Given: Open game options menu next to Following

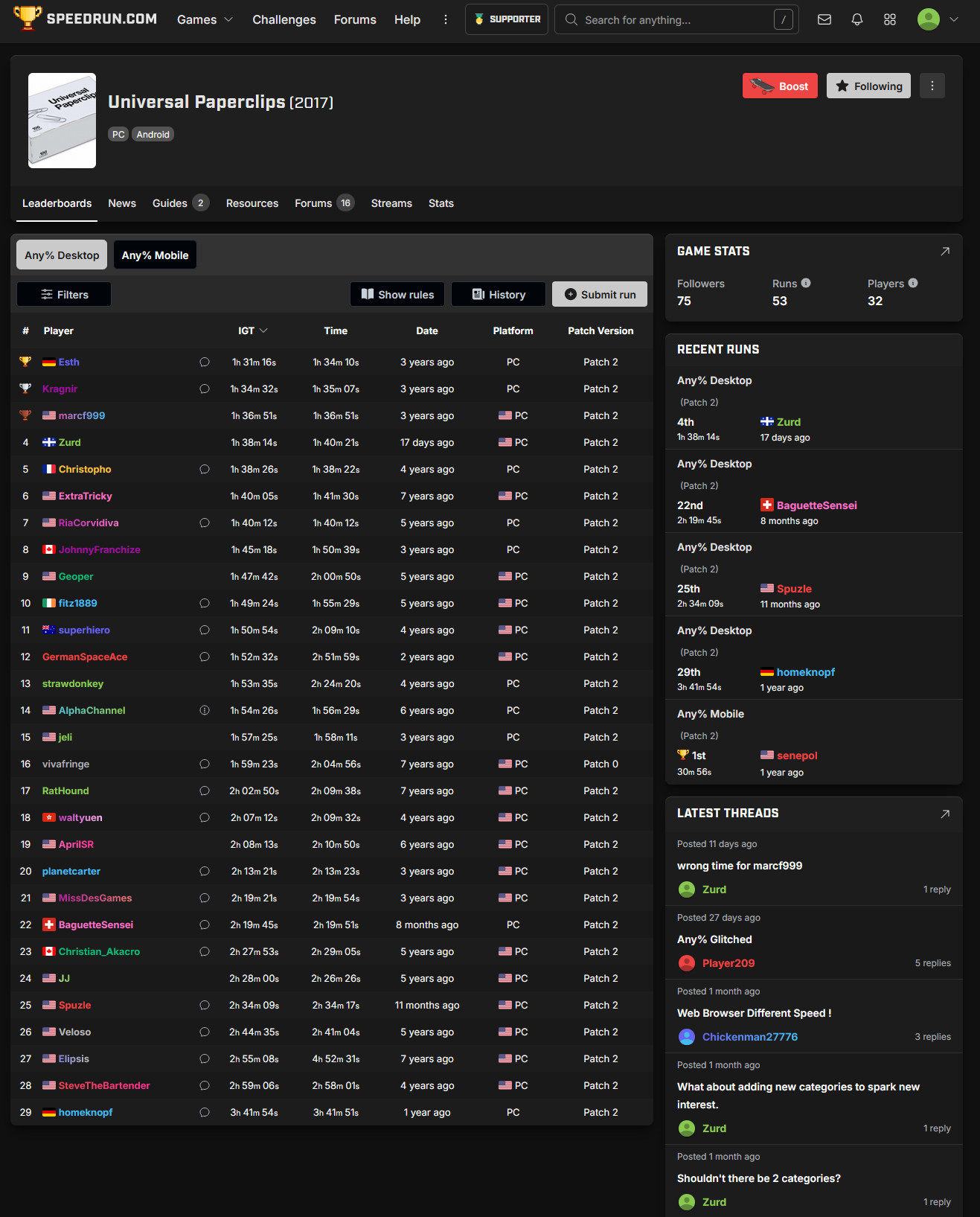Looking at the screenshot, I should [932, 86].
